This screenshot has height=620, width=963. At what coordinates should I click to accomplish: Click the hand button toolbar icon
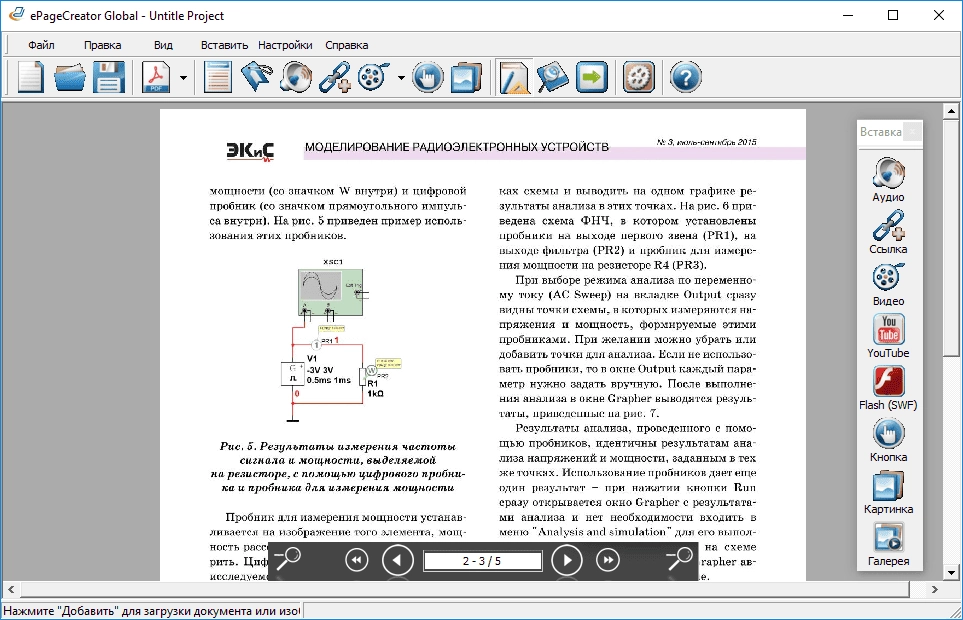tap(427, 77)
